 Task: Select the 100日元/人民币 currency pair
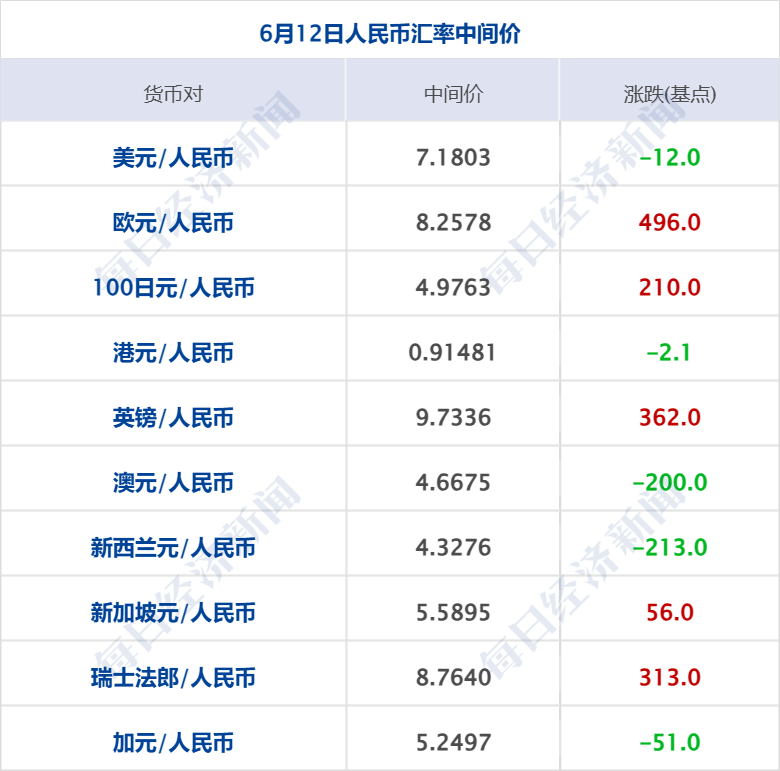174,288
